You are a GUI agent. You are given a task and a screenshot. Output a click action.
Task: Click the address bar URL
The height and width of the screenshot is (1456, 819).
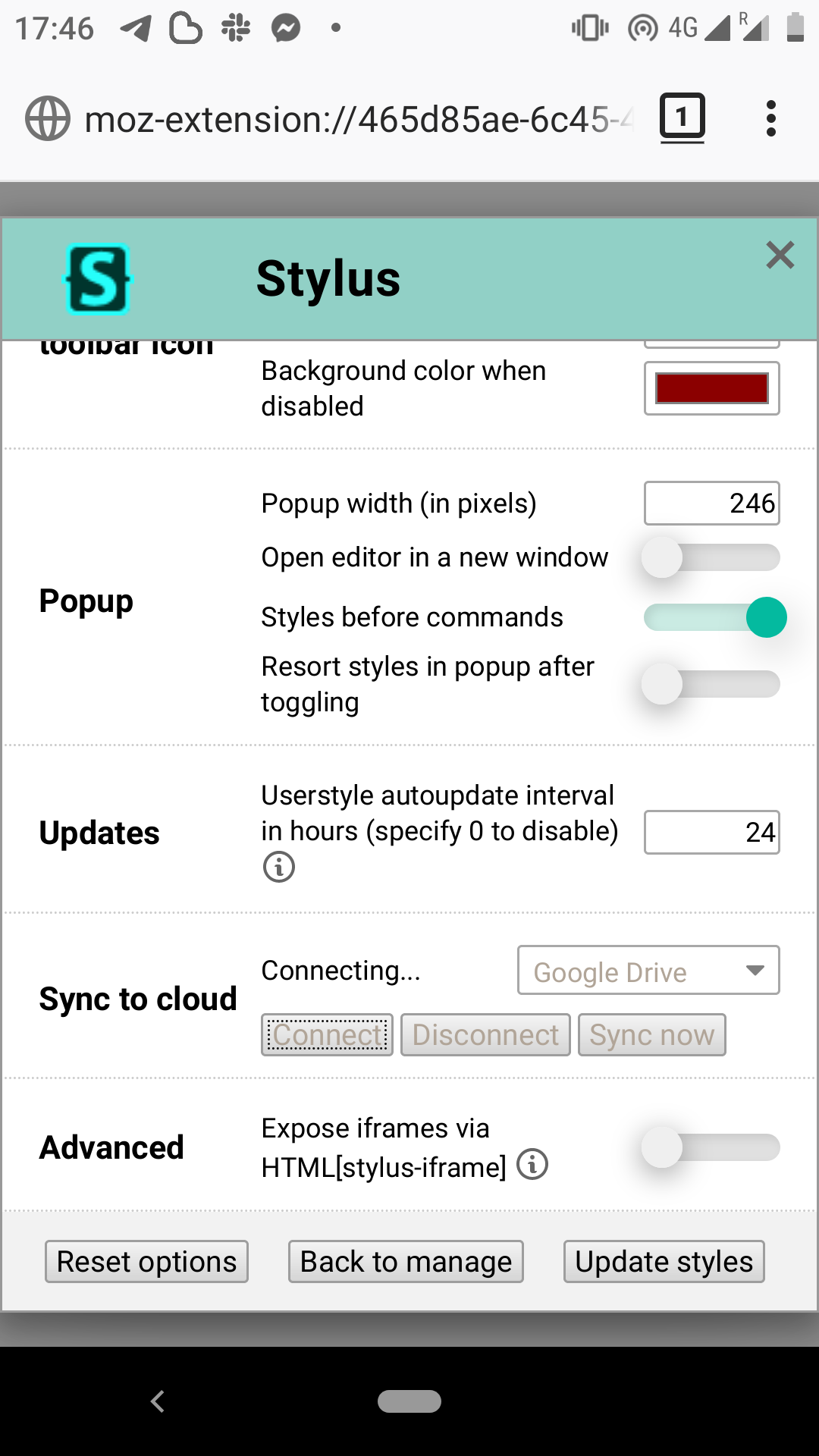[356, 118]
